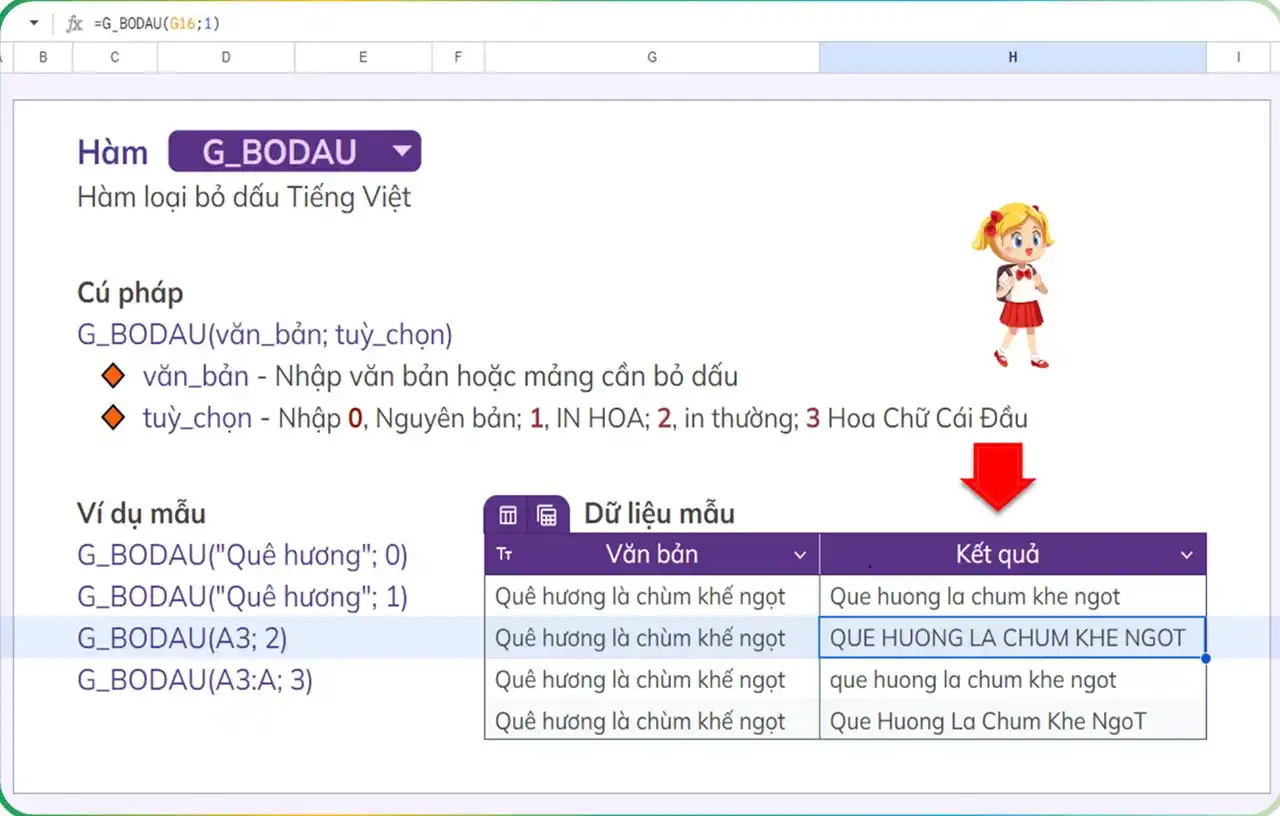
Task: Expand the Kết quả column filter dropdown
Action: point(1186,556)
